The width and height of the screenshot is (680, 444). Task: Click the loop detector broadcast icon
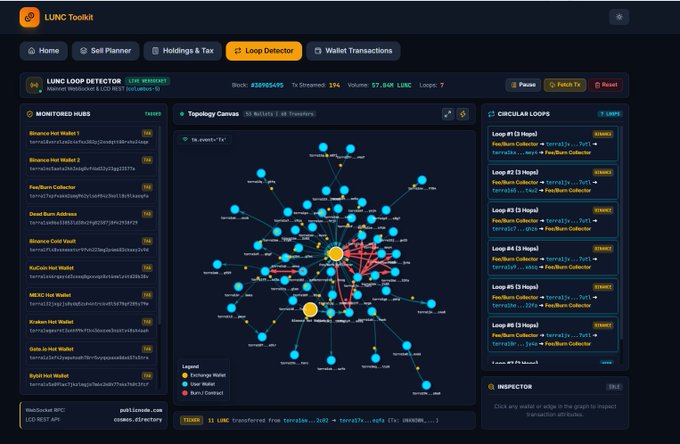pyautogui.click(x=34, y=85)
